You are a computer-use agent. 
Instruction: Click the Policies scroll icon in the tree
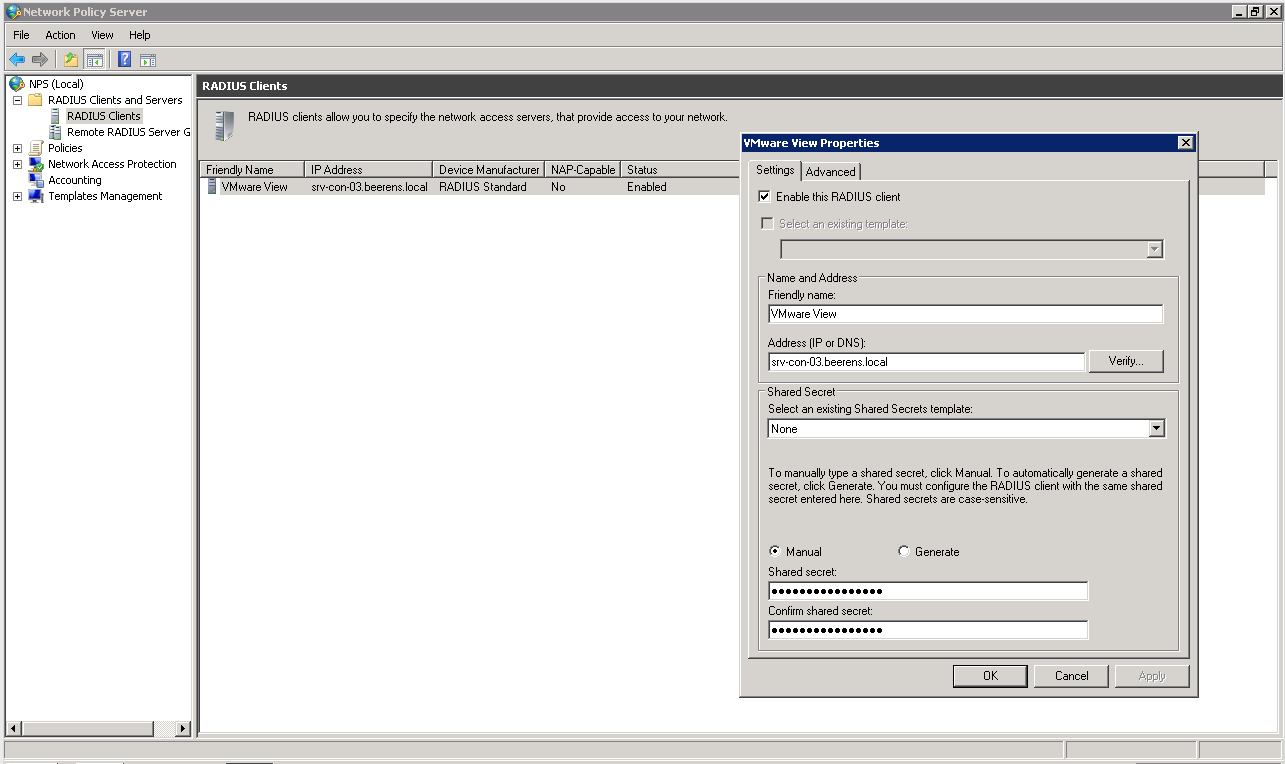click(x=36, y=148)
